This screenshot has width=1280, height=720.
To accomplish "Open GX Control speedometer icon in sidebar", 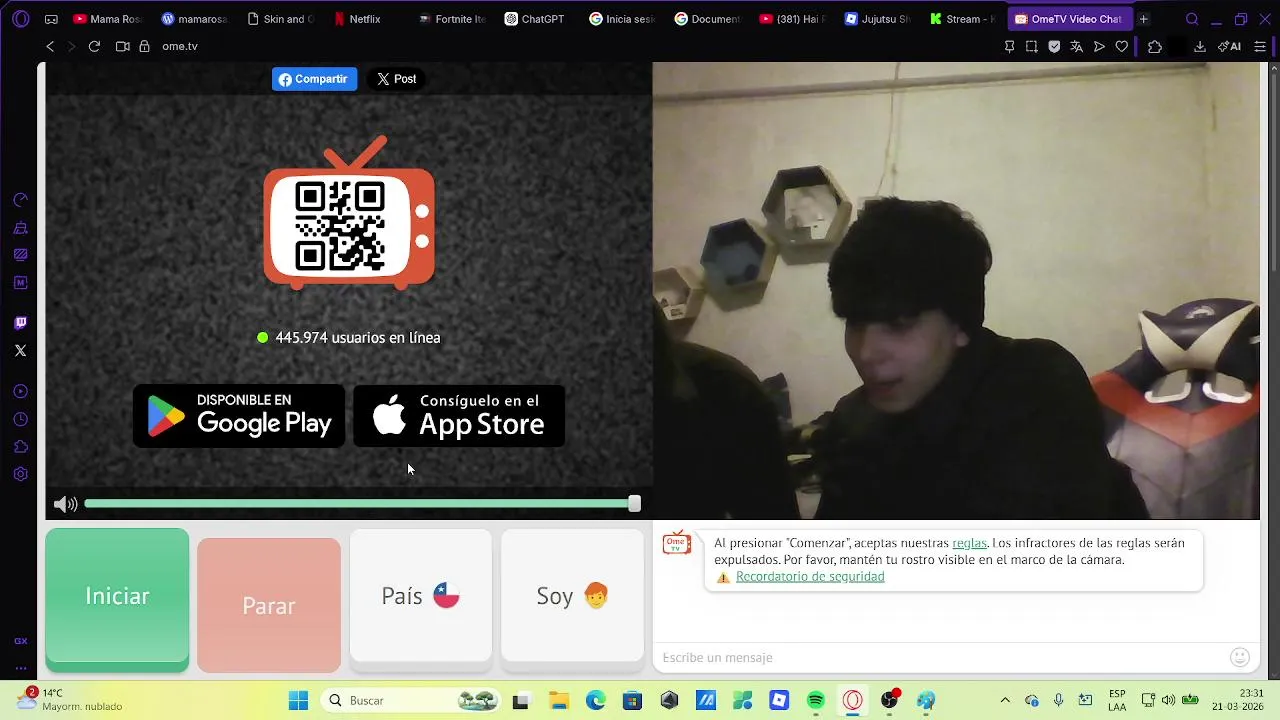I will point(20,200).
